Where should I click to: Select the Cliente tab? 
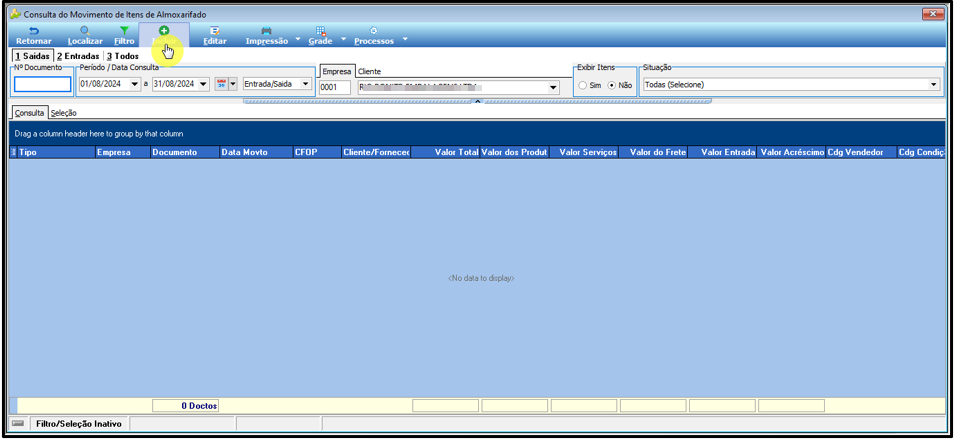point(370,71)
